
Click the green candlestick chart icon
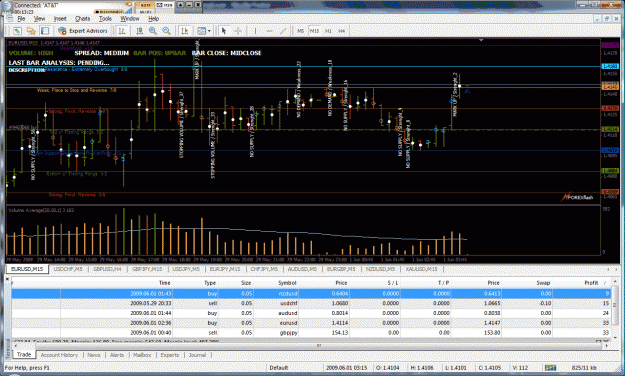point(140,31)
